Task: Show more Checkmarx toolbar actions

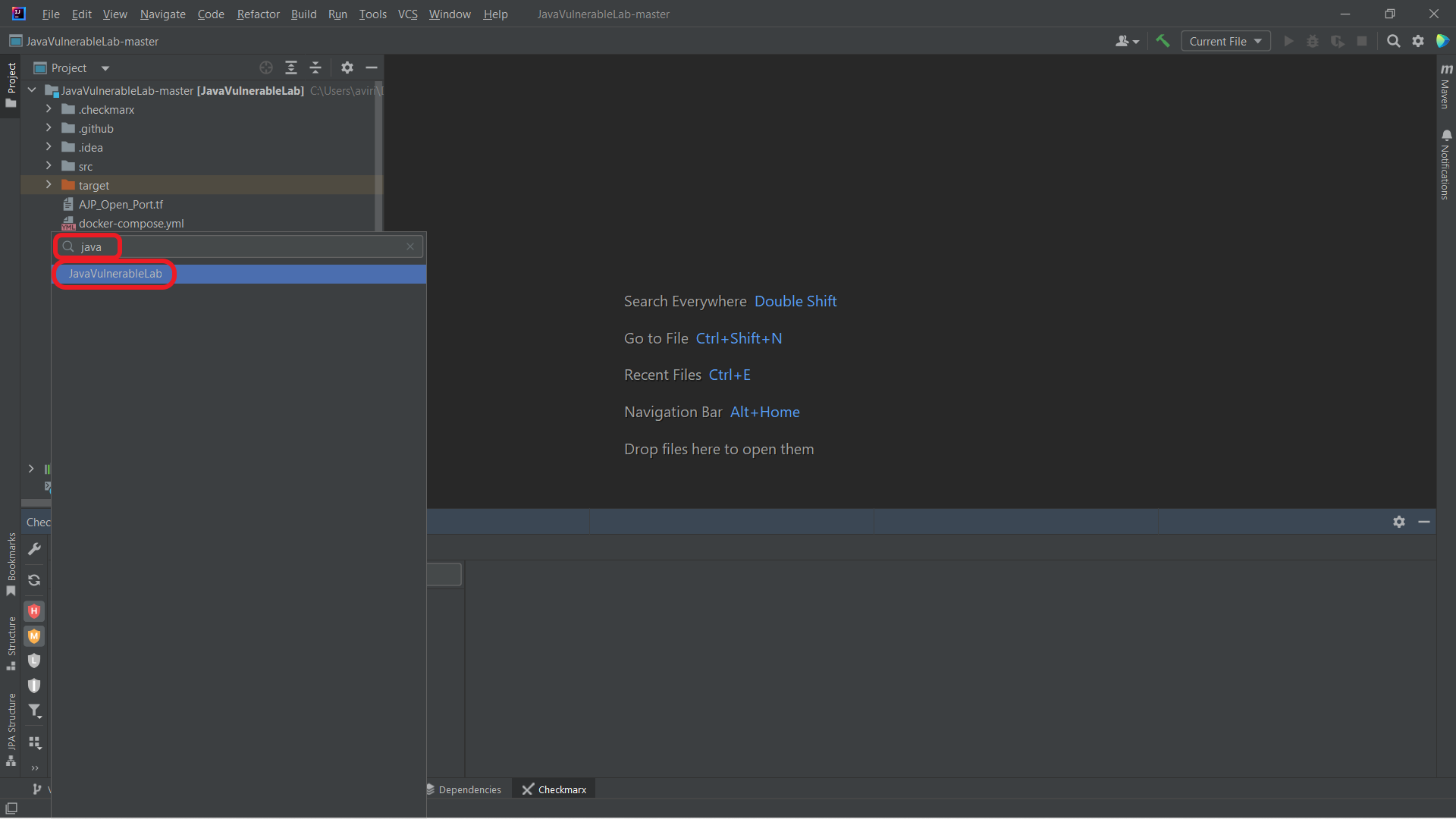Action: coord(34,768)
